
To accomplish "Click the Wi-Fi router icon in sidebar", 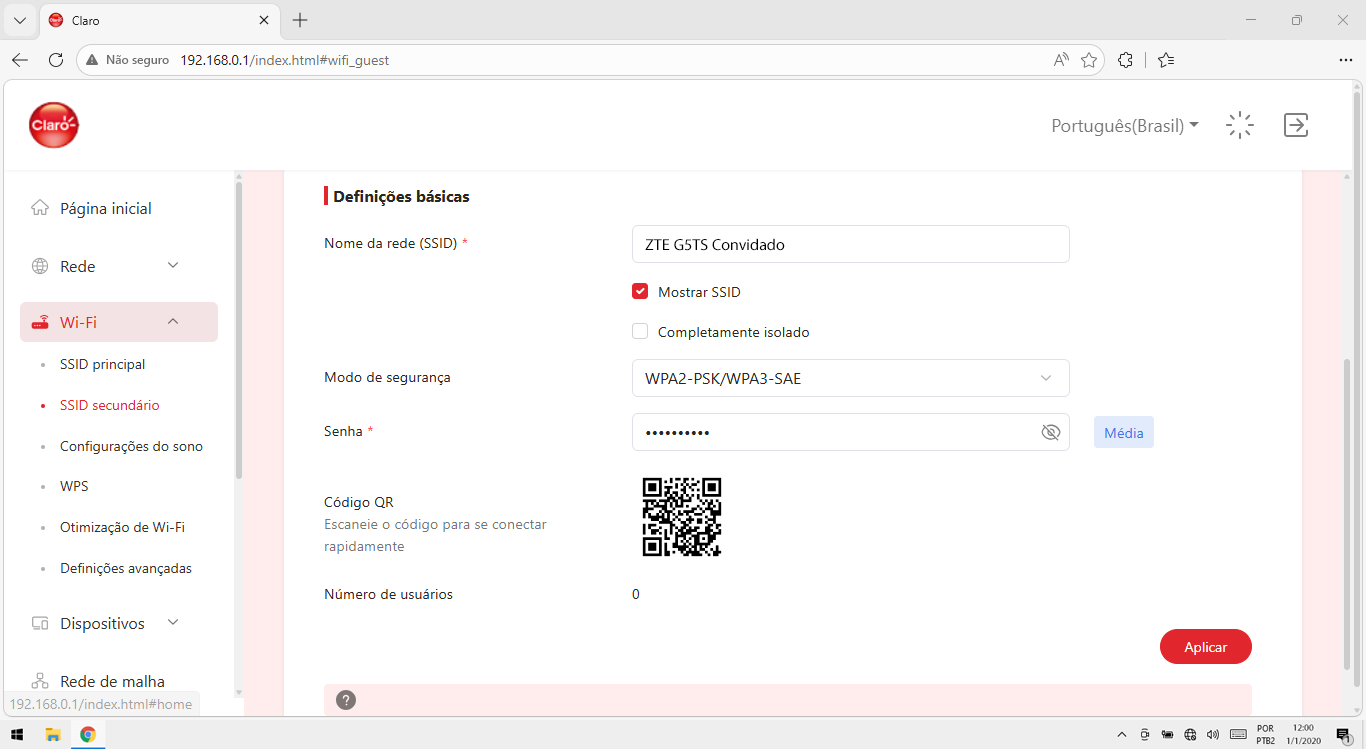I will click(40, 322).
